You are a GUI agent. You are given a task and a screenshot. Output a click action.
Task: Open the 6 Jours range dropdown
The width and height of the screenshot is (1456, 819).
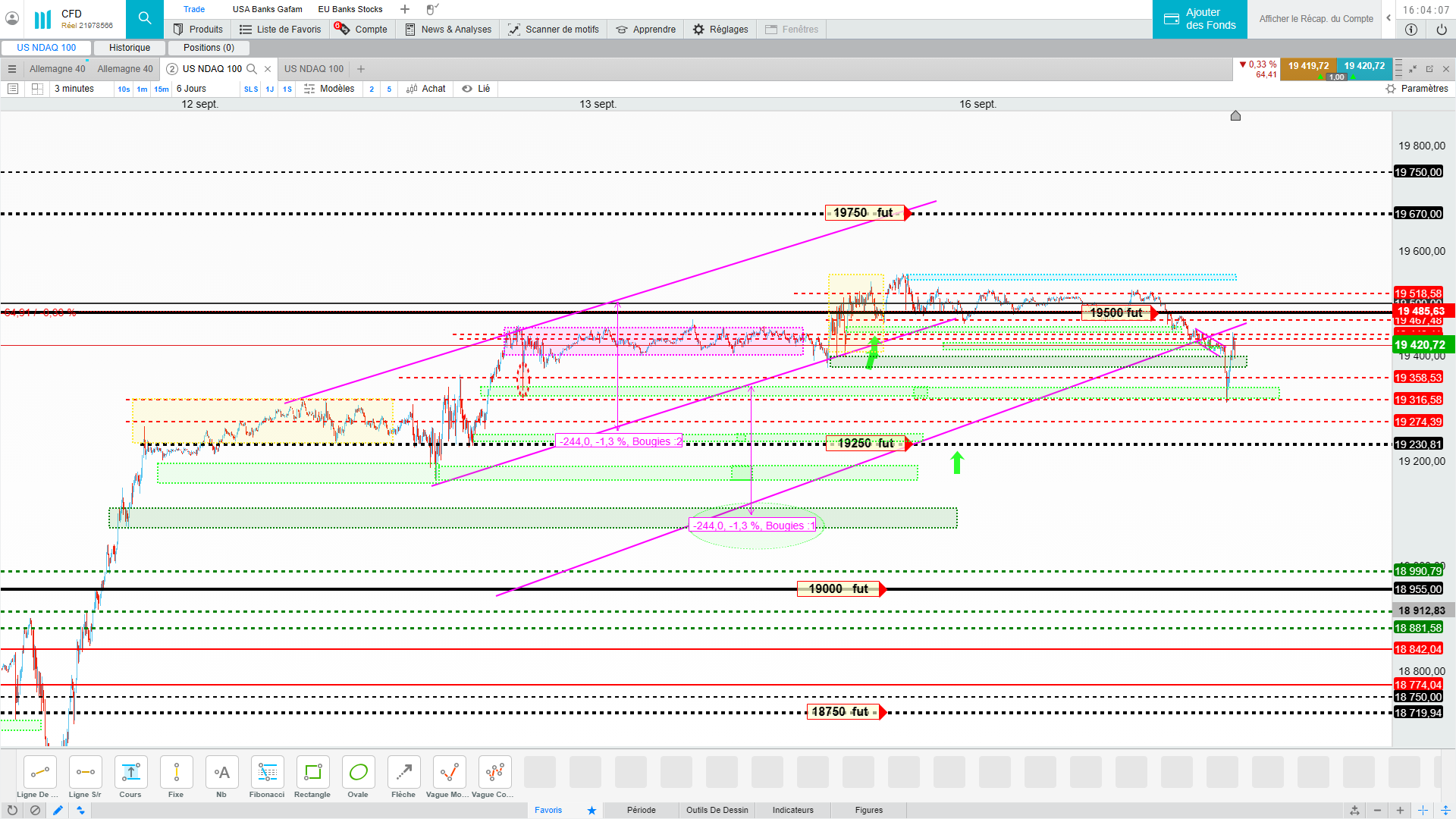pyautogui.click(x=192, y=89)
